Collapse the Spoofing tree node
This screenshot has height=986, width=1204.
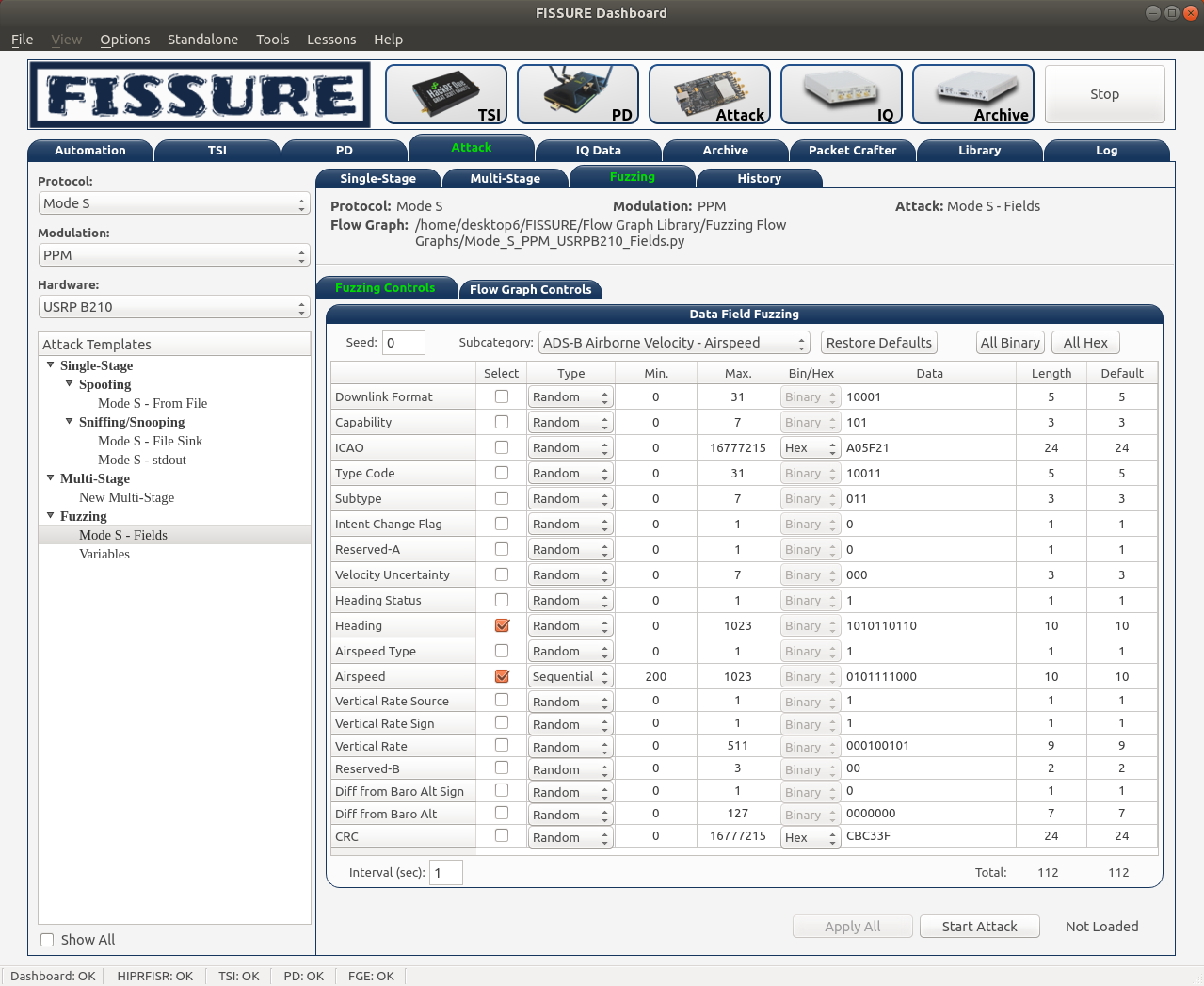(x=70, y=383)
